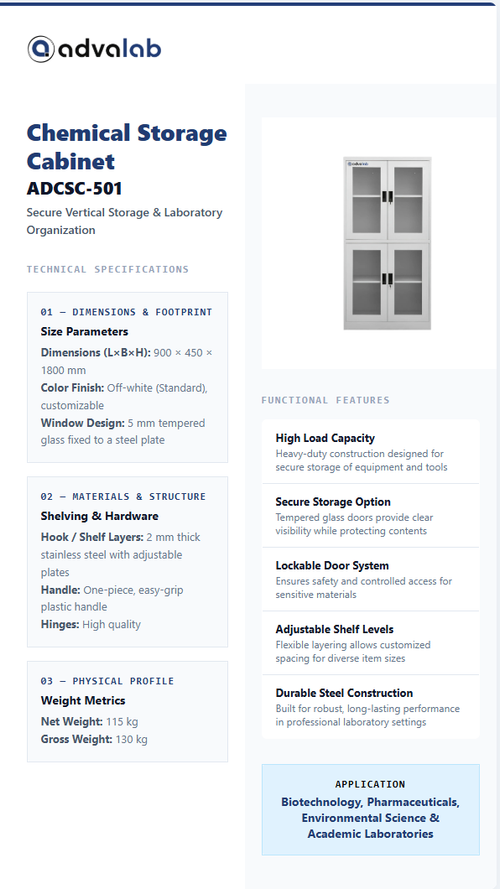Click the 01 — DIMENSIONS & FOOTPRINT heading
The image size is (500, 889).
(126, 312)
